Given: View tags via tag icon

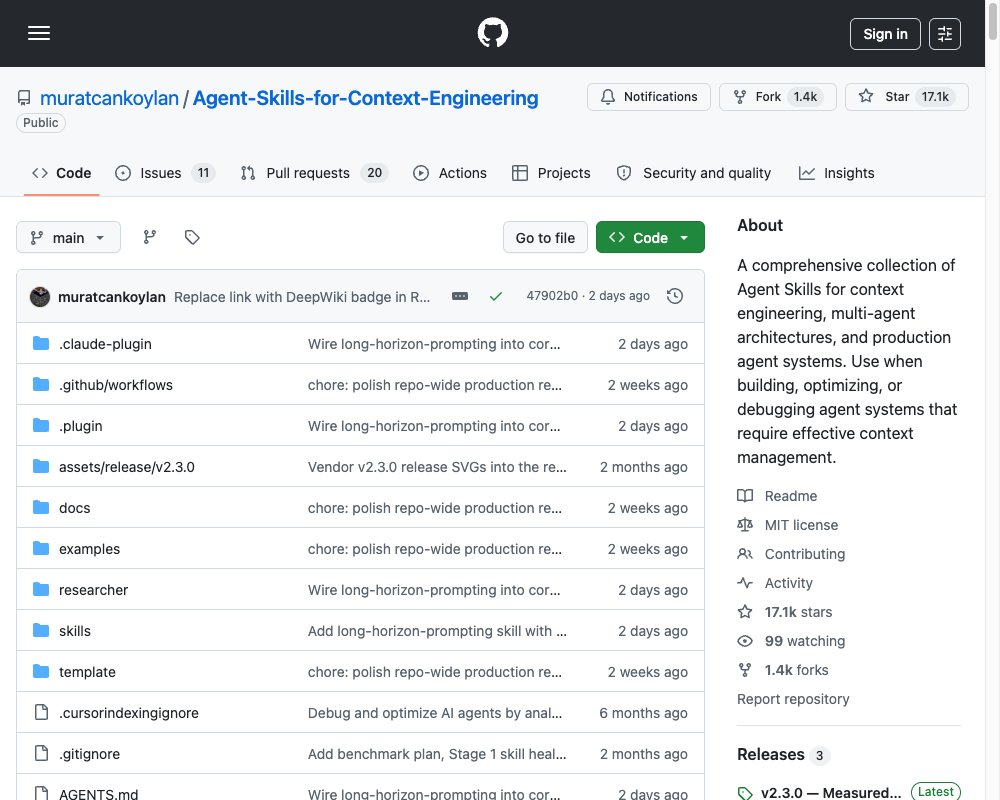Looking at the screenshot, I should 192,237.
